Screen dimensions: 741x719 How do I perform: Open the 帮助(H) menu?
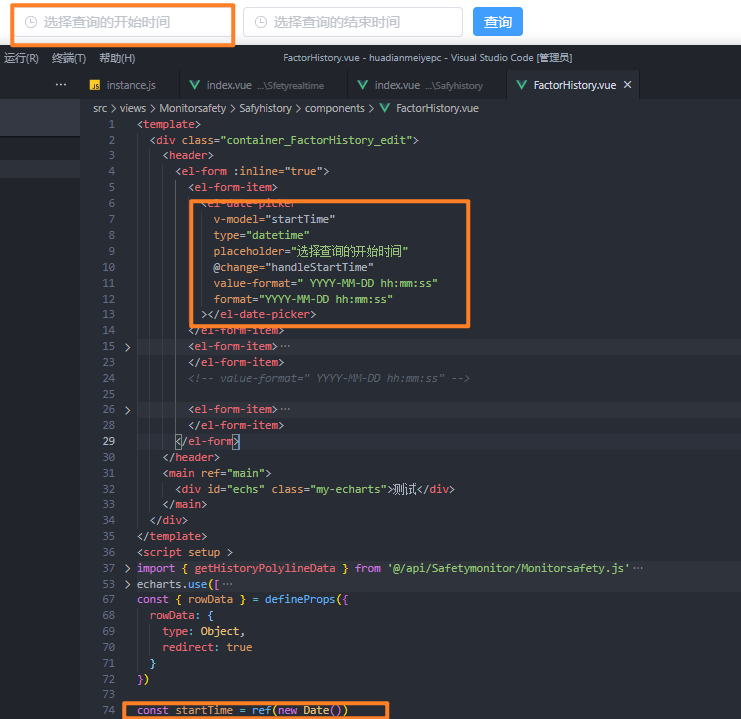117,58
